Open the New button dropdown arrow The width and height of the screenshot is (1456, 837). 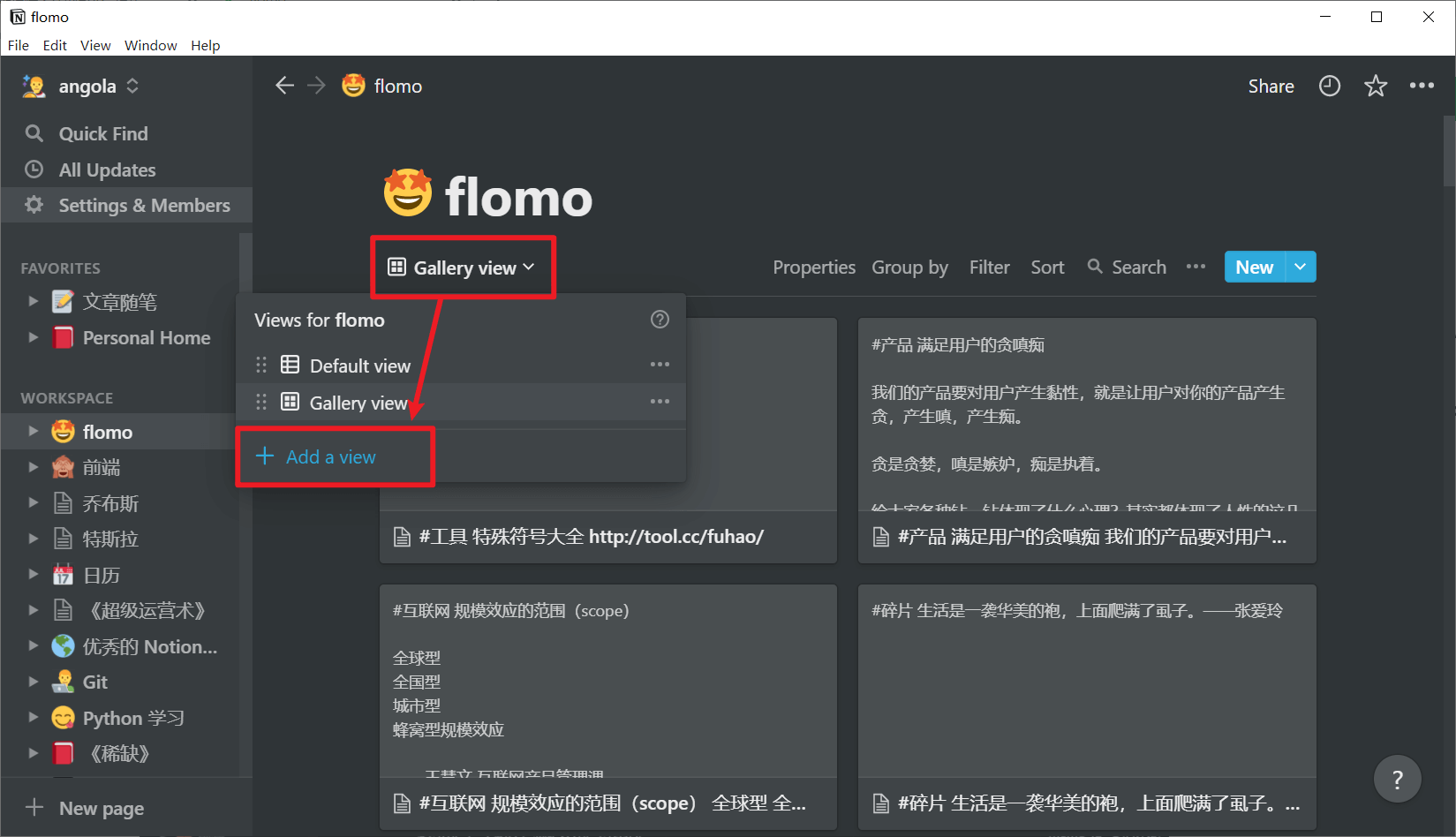tap(1300, 267)
